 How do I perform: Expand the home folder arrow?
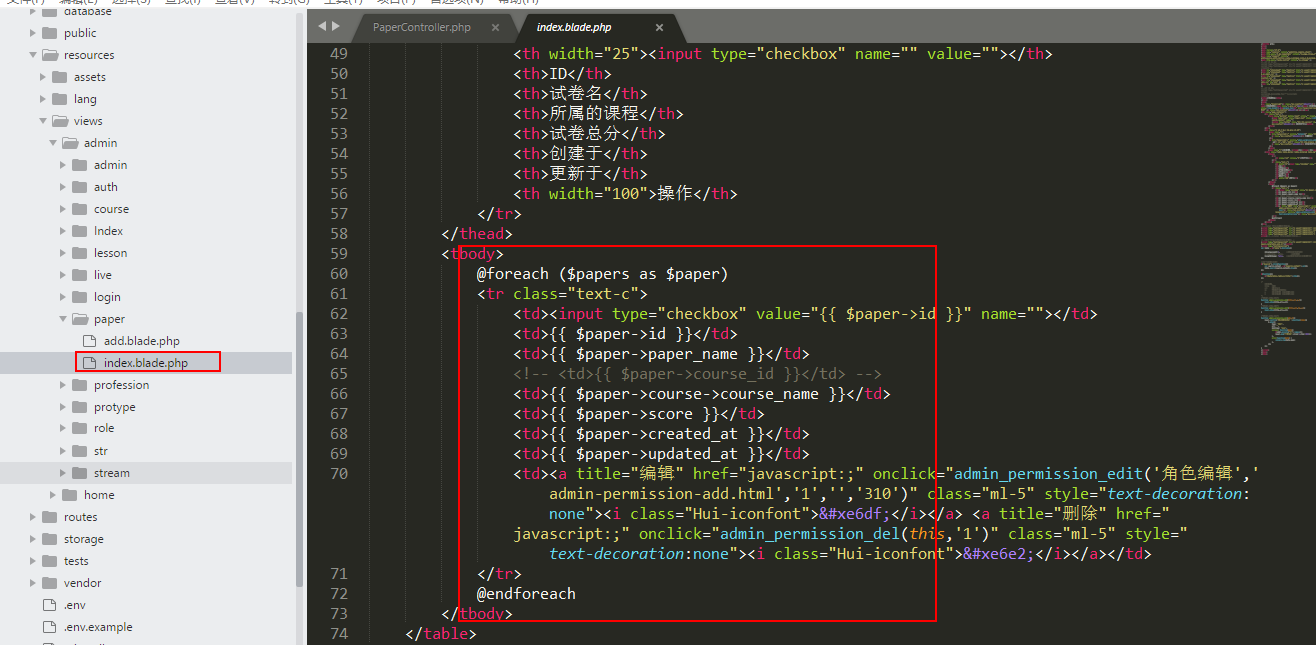click(x=53, y=495)
